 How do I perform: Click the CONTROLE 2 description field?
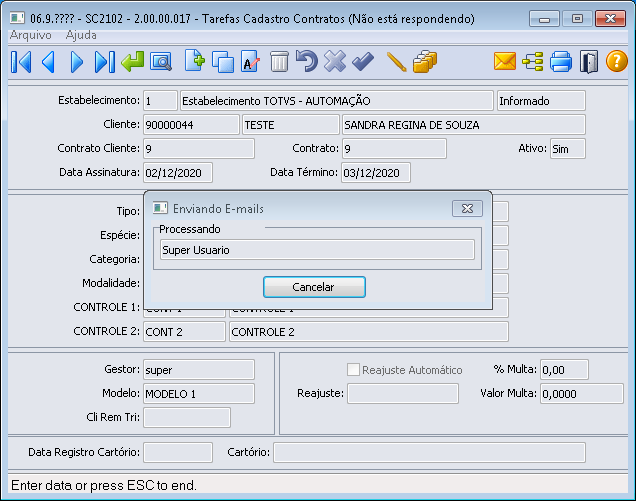coord(369,332)
